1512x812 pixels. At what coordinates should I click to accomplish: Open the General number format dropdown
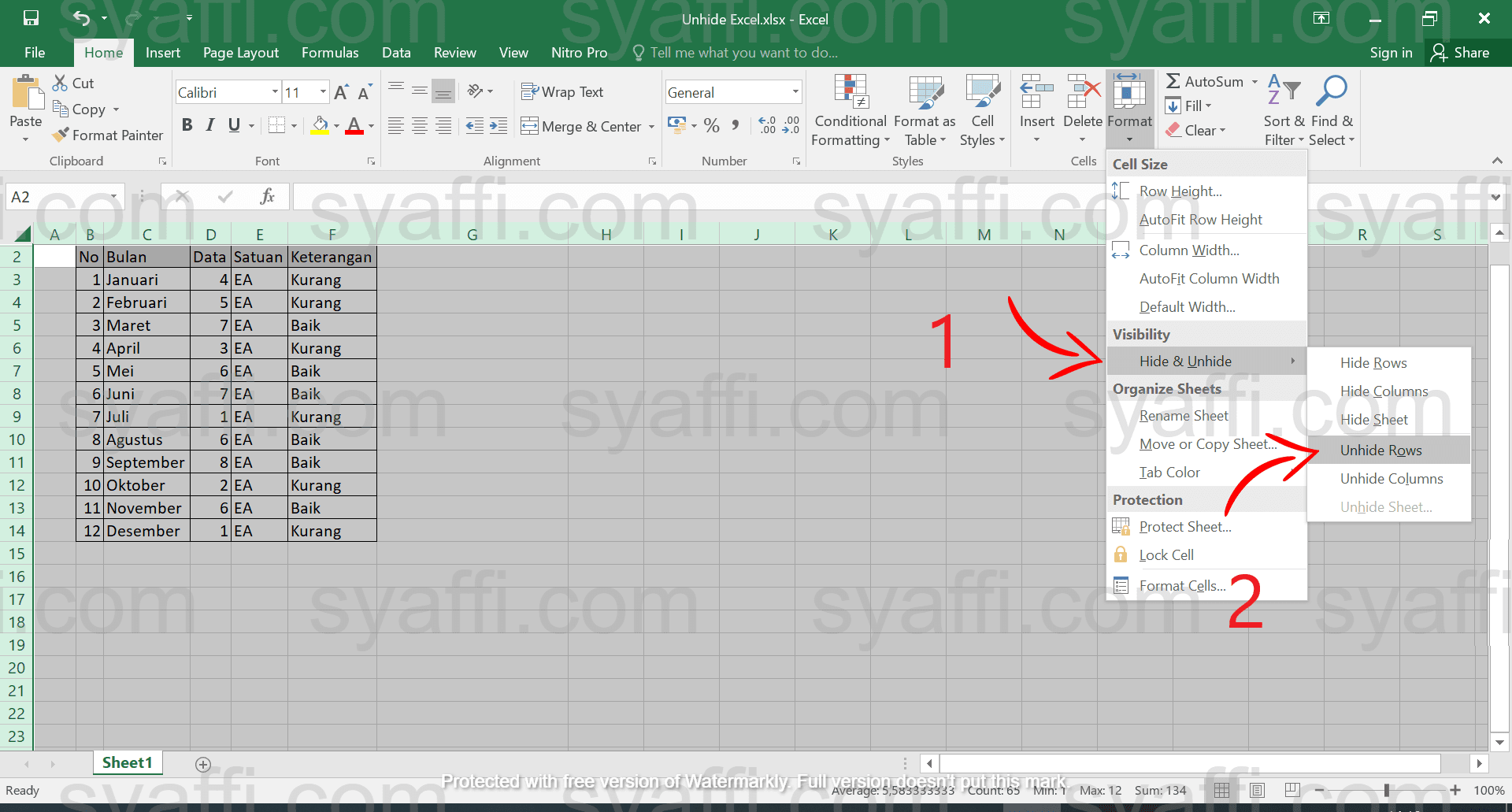795,92
